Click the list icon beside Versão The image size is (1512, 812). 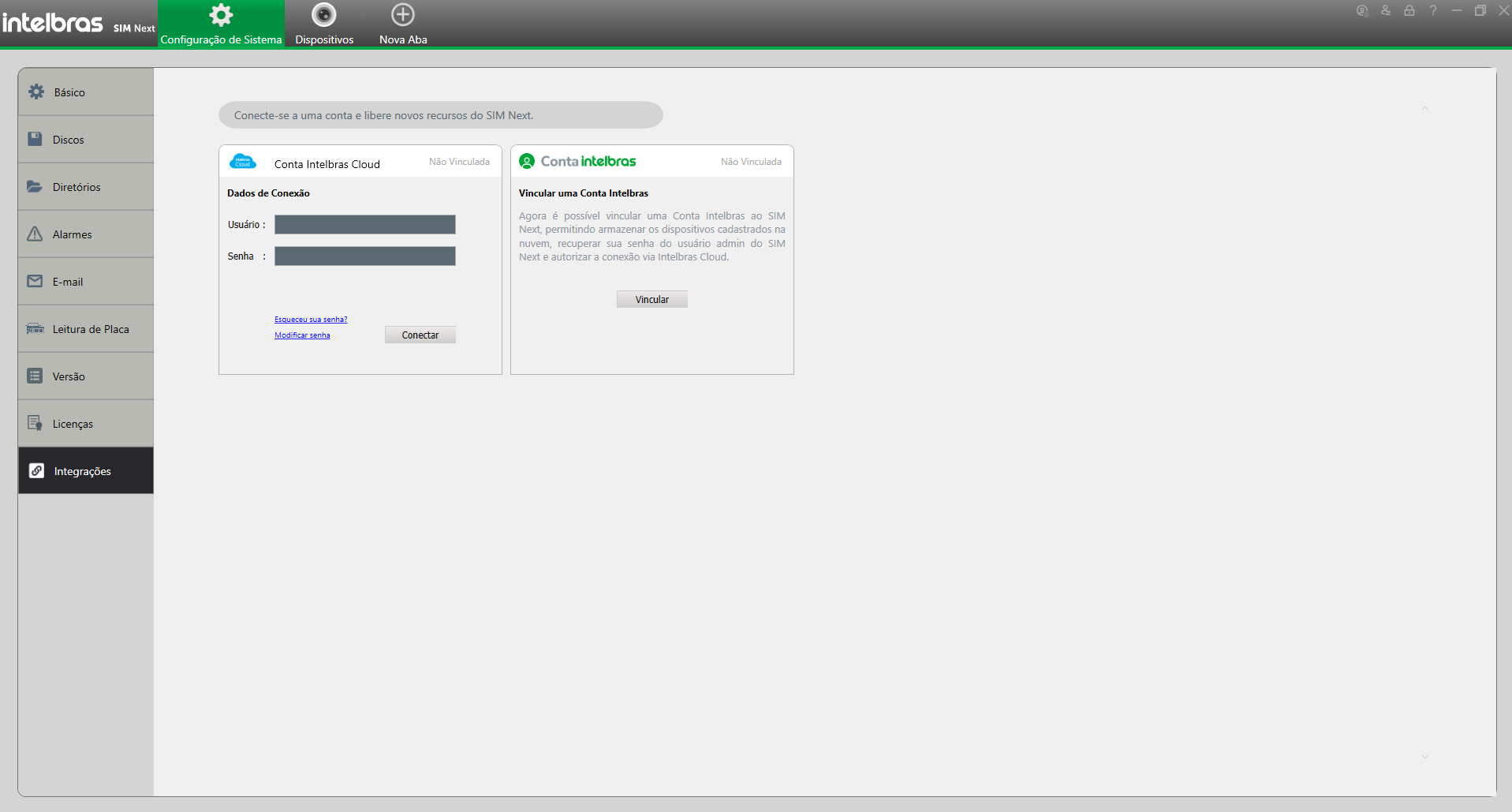35,376
